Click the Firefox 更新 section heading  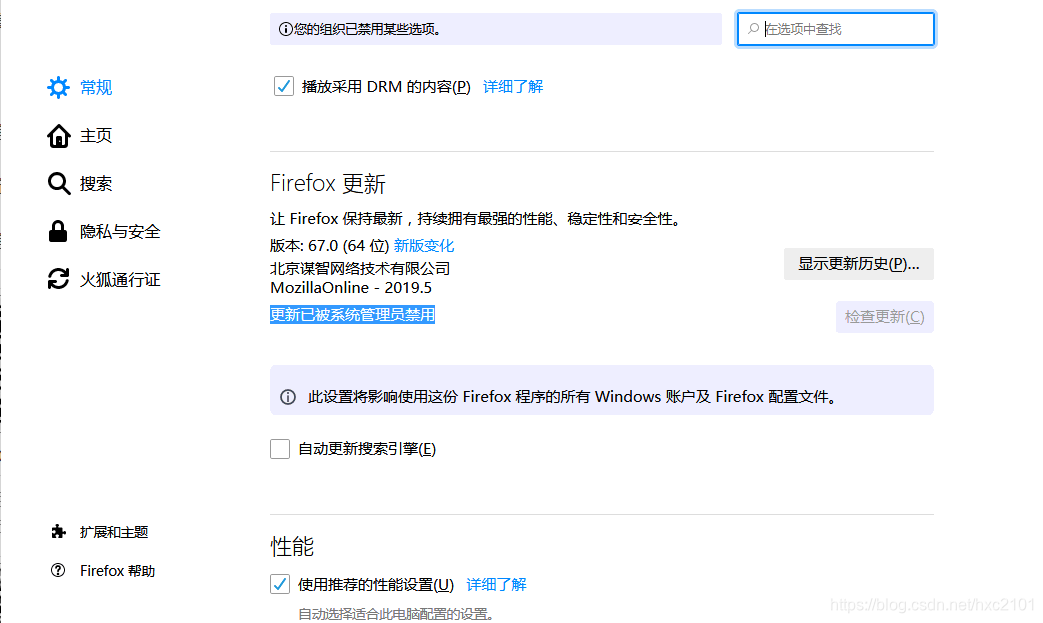(328, 184)
